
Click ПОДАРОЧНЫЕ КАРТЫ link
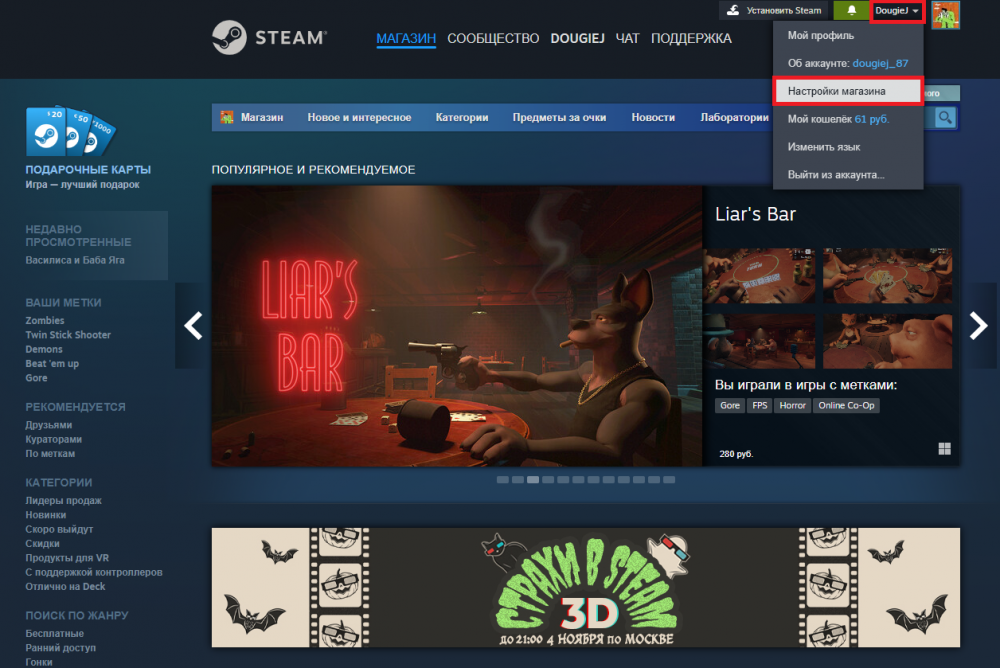(88, 170)
